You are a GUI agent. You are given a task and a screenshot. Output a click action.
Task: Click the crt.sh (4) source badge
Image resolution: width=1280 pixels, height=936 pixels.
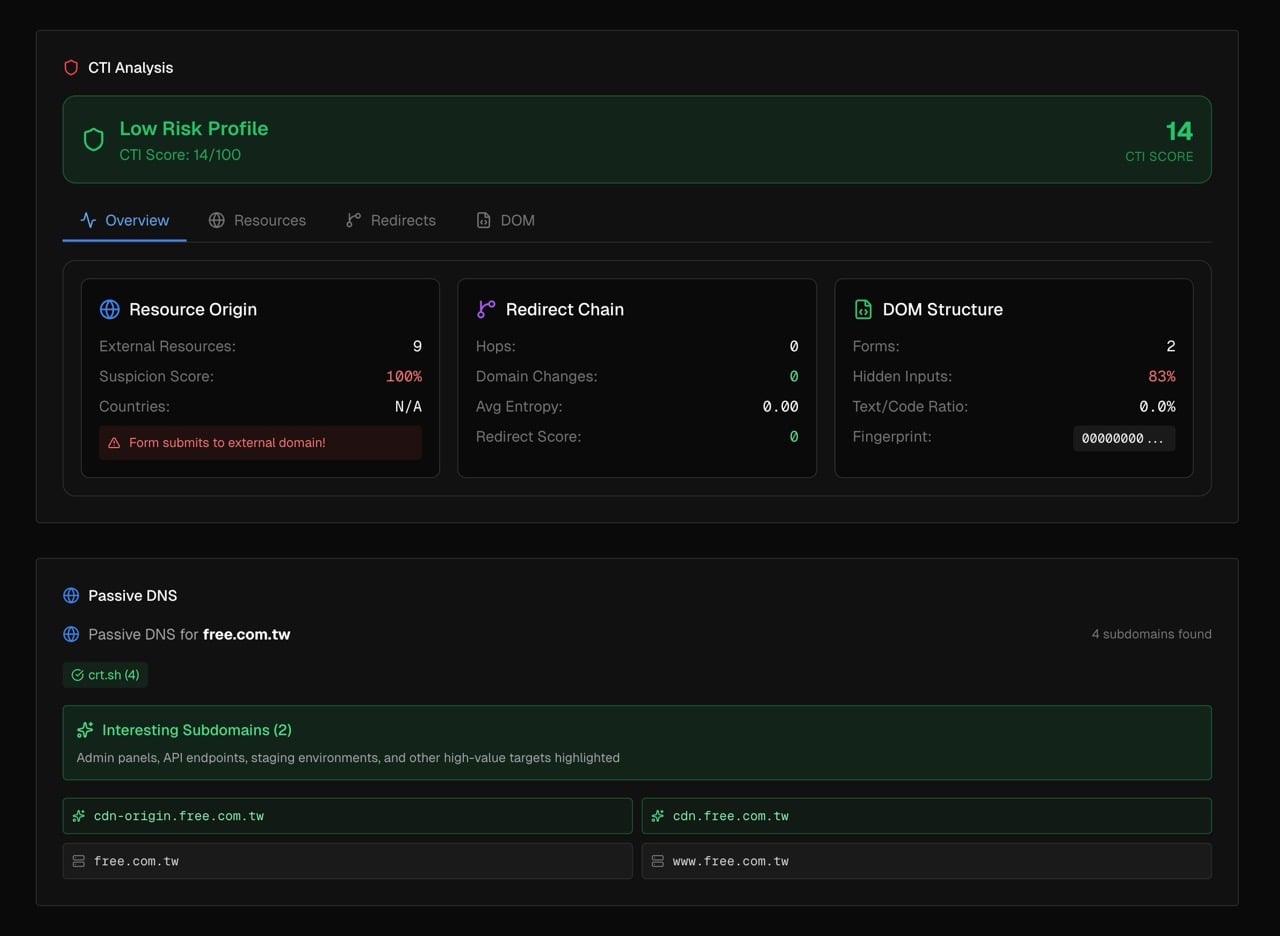click(105, 676)
